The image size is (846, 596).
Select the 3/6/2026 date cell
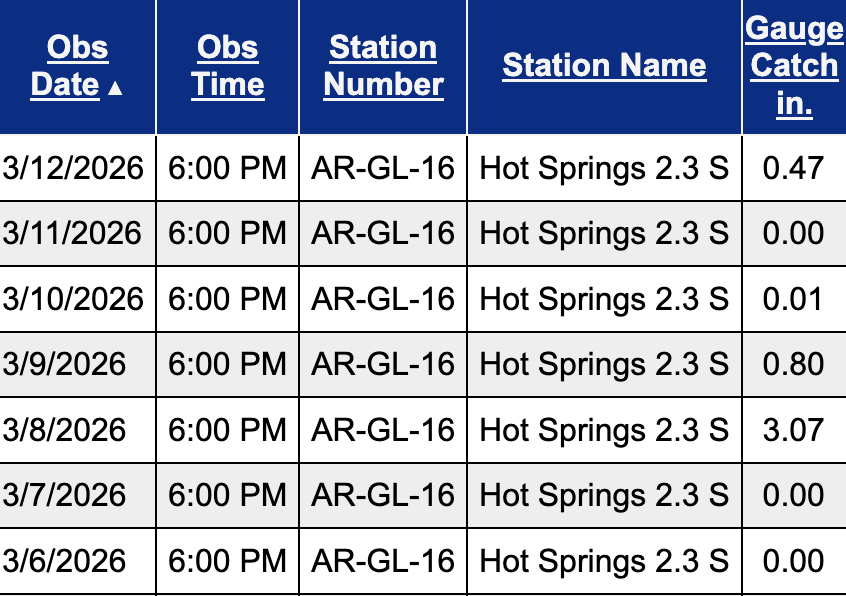65,561
